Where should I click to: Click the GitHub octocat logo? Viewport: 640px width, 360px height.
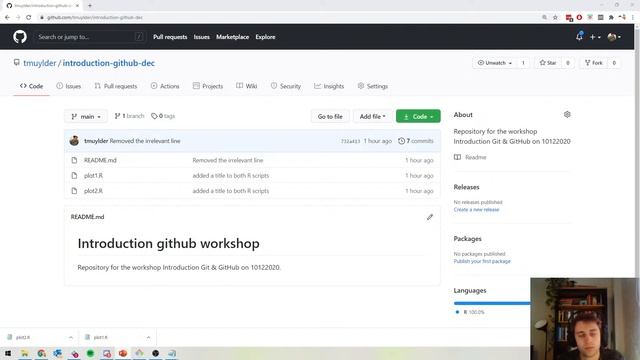(20, 37)
